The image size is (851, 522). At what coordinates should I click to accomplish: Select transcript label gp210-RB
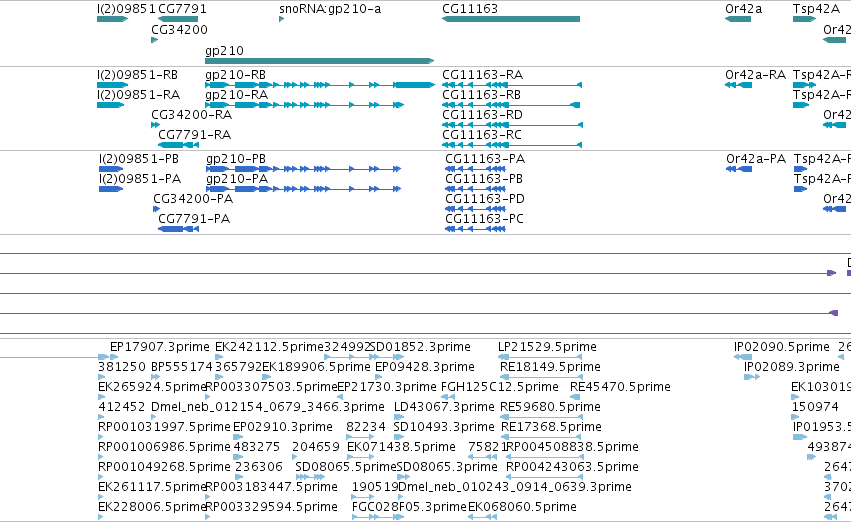pos(236,75)
